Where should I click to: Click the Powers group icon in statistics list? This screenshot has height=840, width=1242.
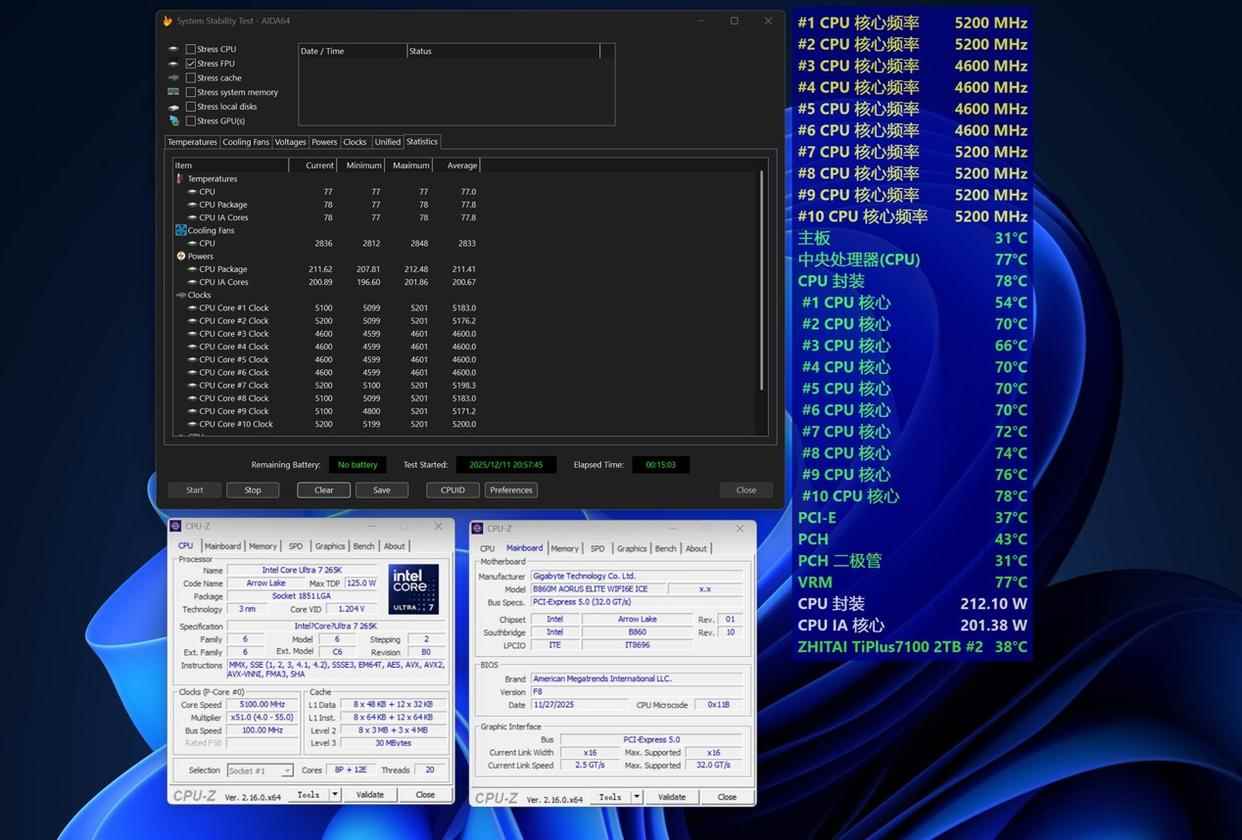click(181, 256)
